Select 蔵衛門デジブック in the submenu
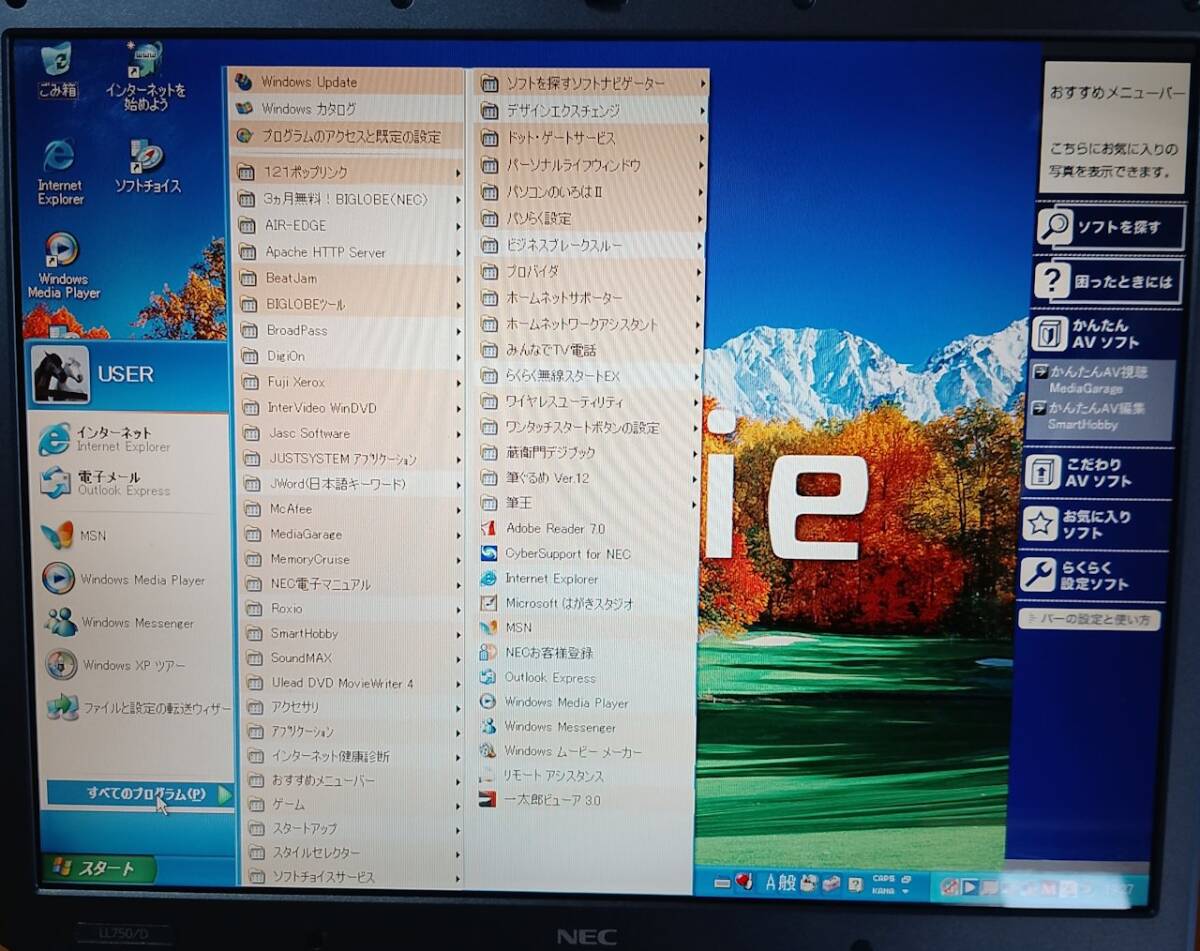 click(x=588, y=452)
